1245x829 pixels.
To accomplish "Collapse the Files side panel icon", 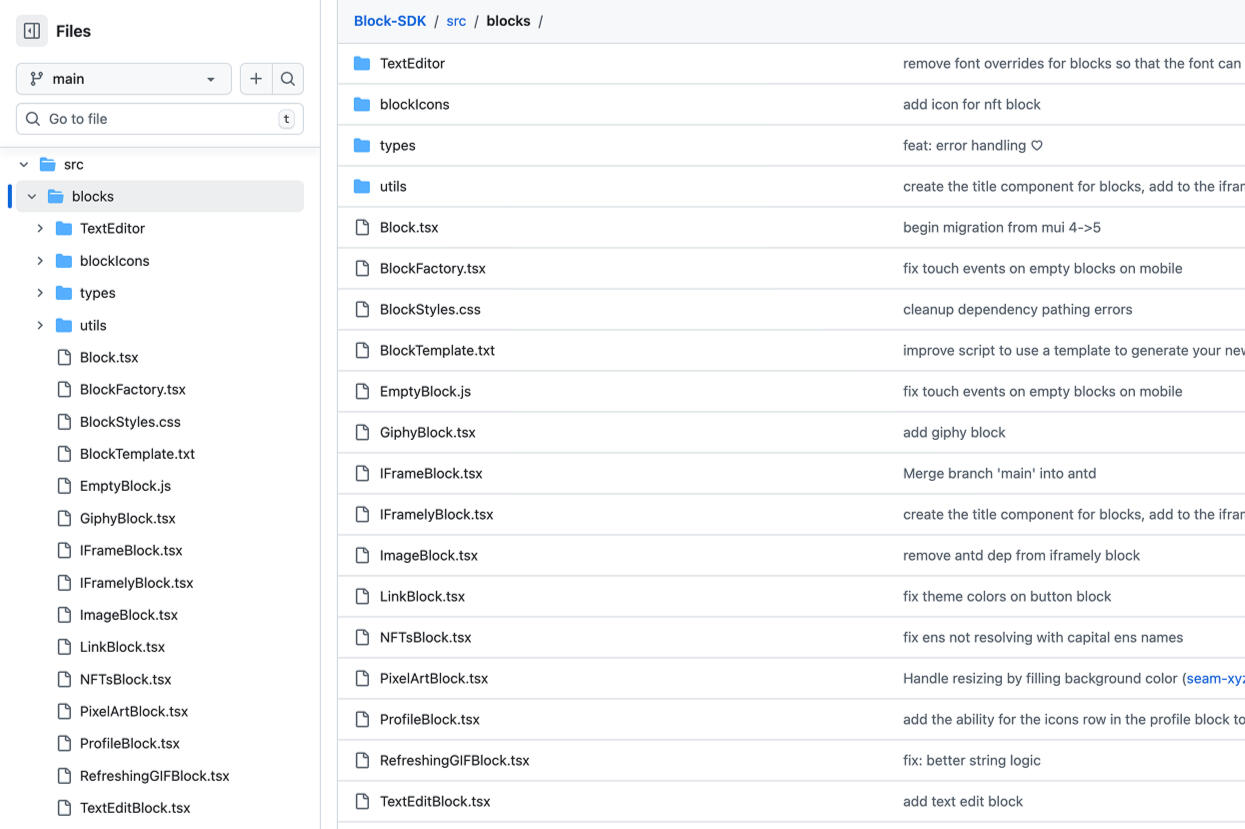I will 32,31.
